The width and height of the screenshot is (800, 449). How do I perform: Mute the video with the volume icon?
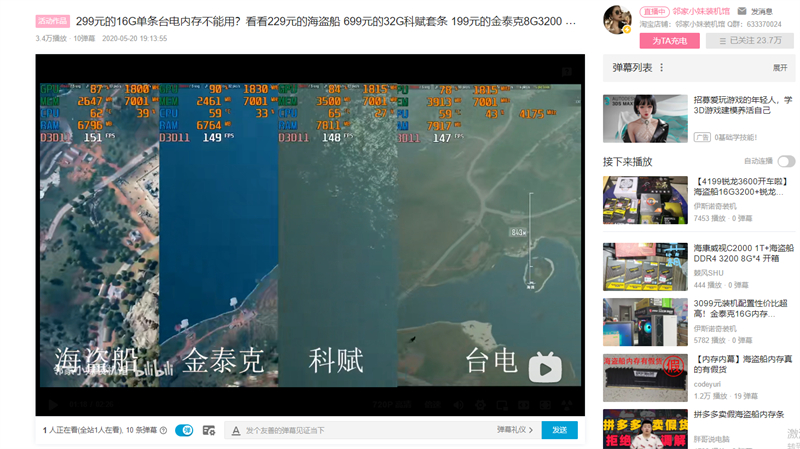(x=458, y=405)
